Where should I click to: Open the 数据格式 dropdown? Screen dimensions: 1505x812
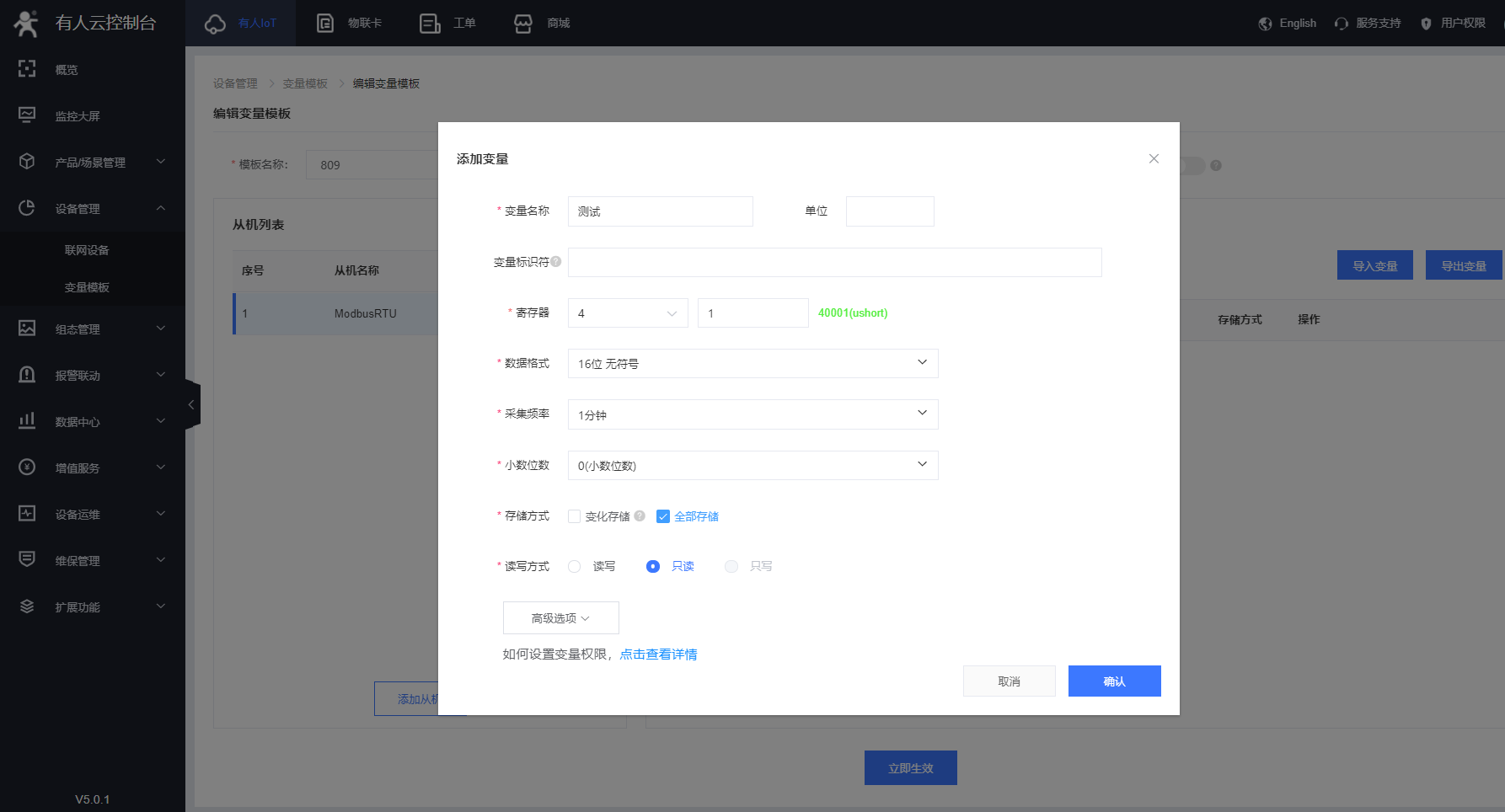[x=752, y=364]
